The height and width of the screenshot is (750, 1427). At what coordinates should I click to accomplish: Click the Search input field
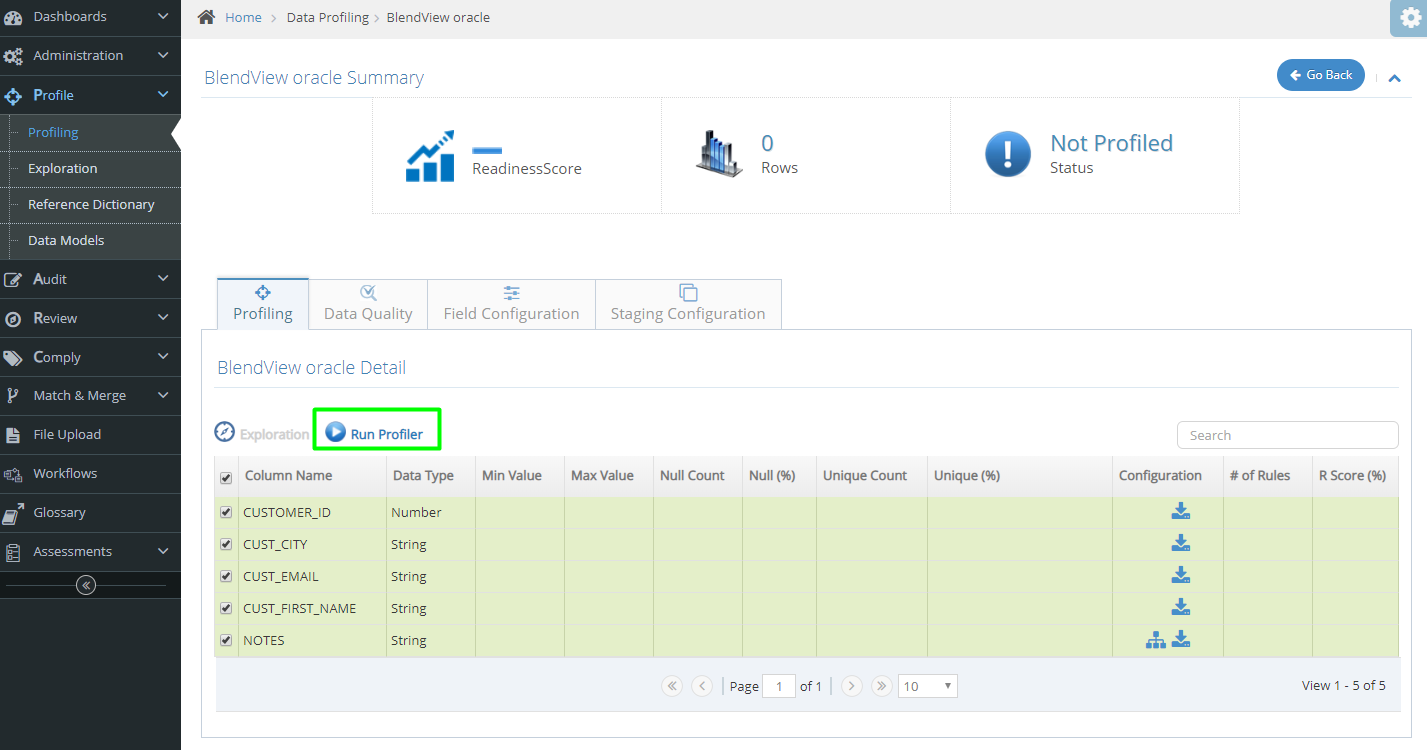(x=1287, y=435)
